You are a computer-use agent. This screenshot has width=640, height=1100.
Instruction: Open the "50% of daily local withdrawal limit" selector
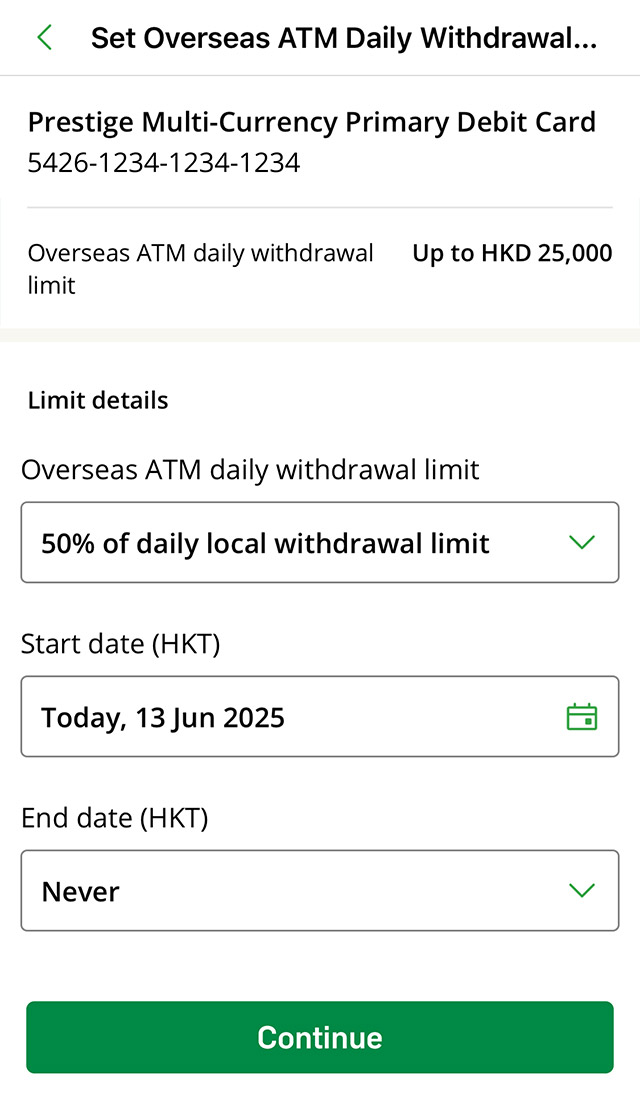(265, 543)
